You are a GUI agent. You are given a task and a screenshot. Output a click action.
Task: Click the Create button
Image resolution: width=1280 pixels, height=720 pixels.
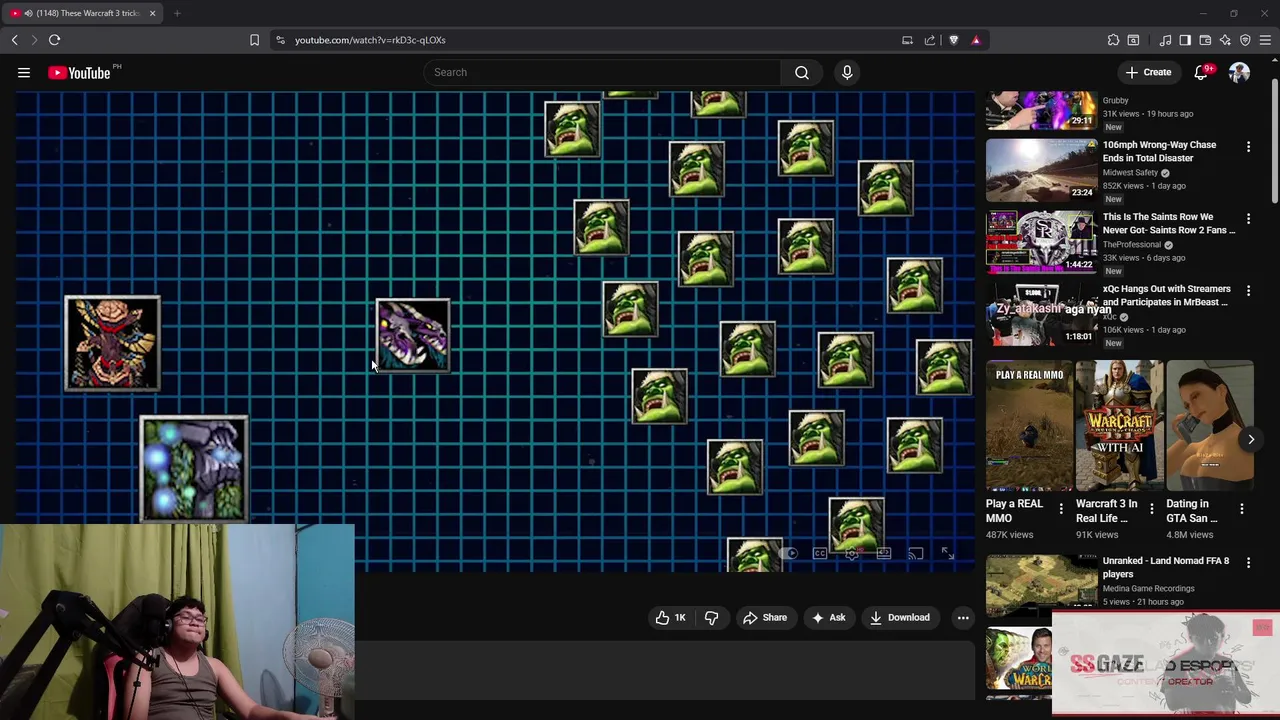pyautogui.click(x=1148, y=72)
